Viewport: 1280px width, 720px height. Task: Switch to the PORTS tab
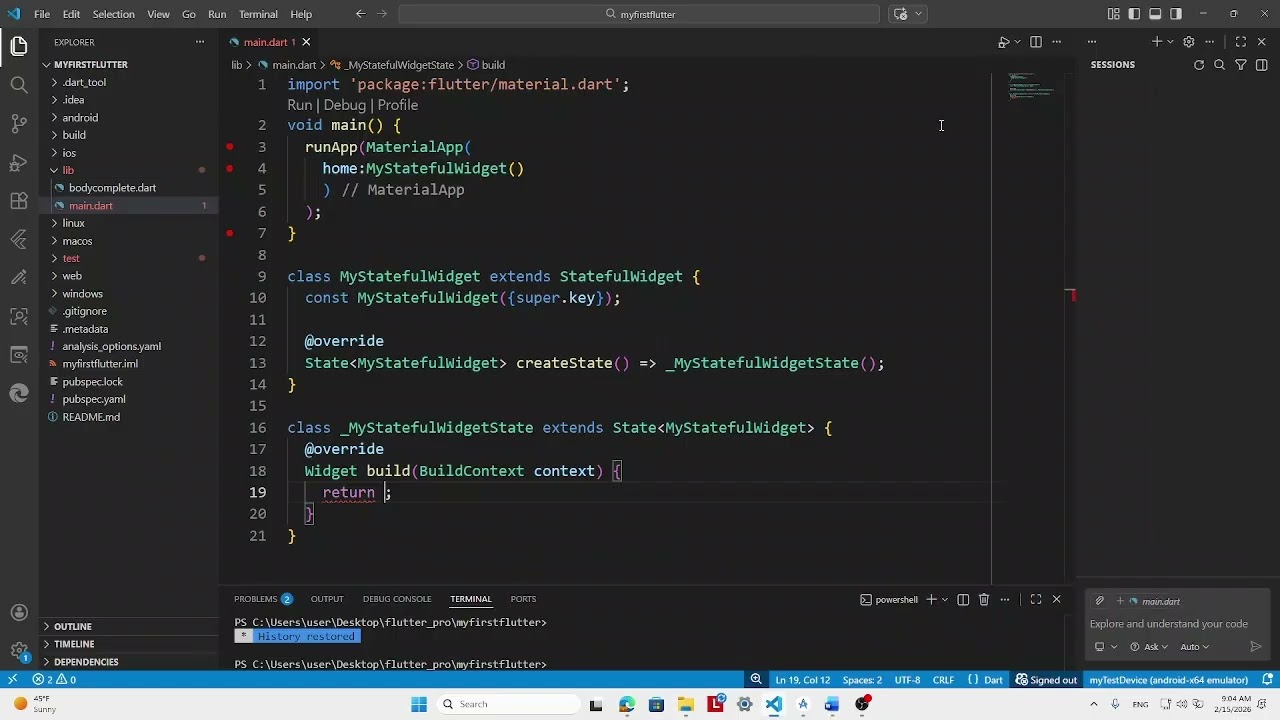point(523,599)
